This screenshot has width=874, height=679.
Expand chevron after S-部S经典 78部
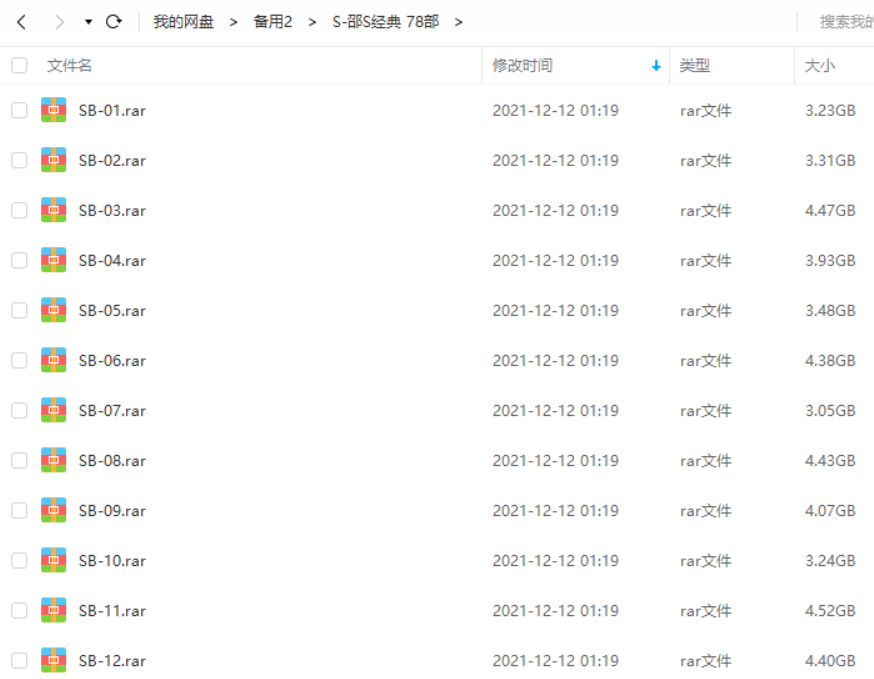click(x=459, y=22)
